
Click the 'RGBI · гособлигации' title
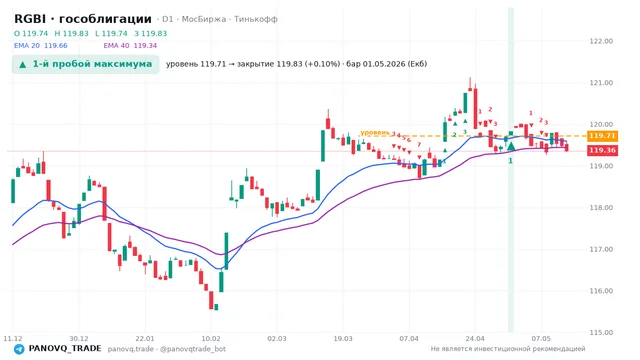[83, 19]
